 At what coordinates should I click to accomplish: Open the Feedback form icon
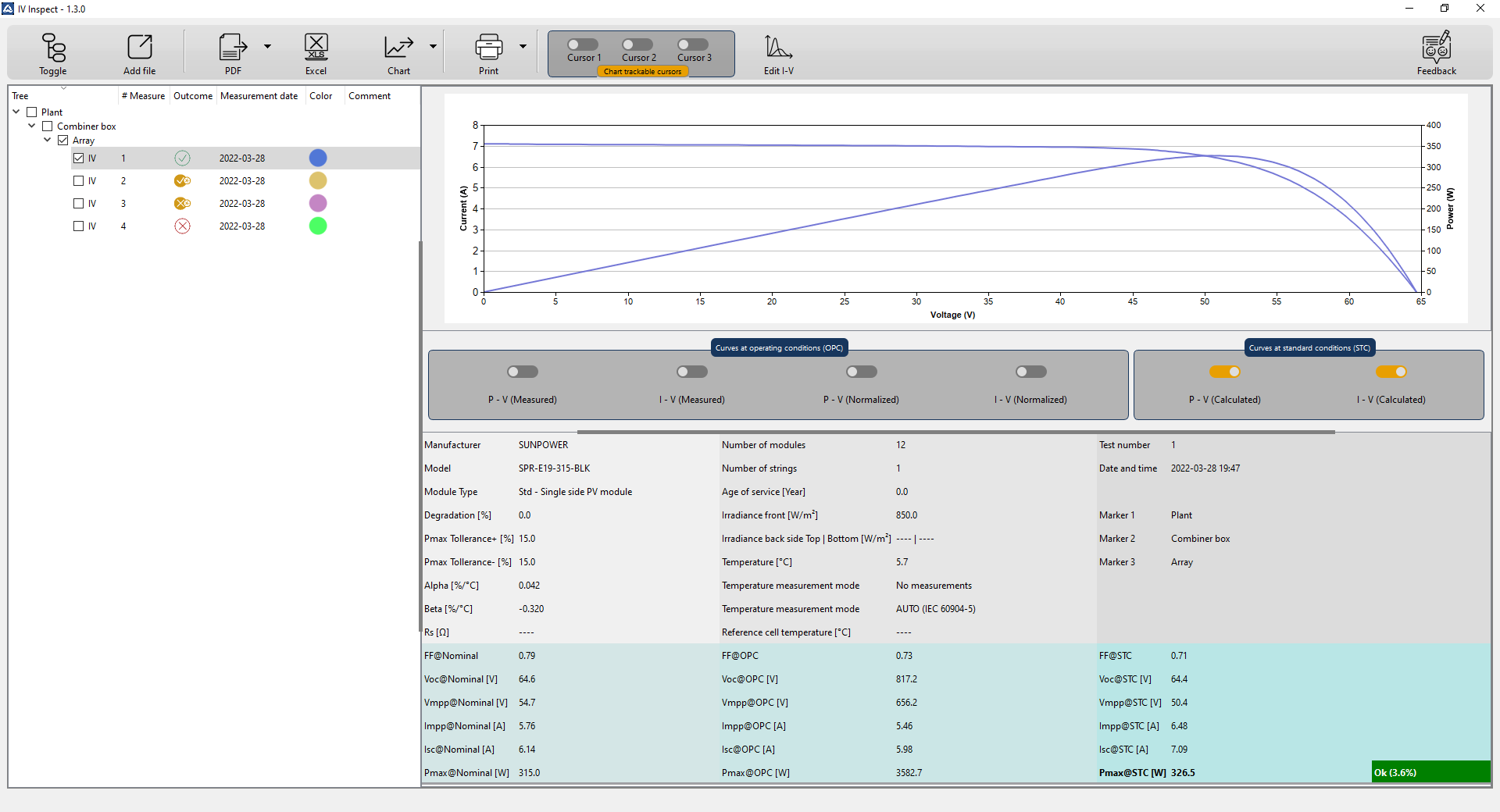pos(1436,48)
